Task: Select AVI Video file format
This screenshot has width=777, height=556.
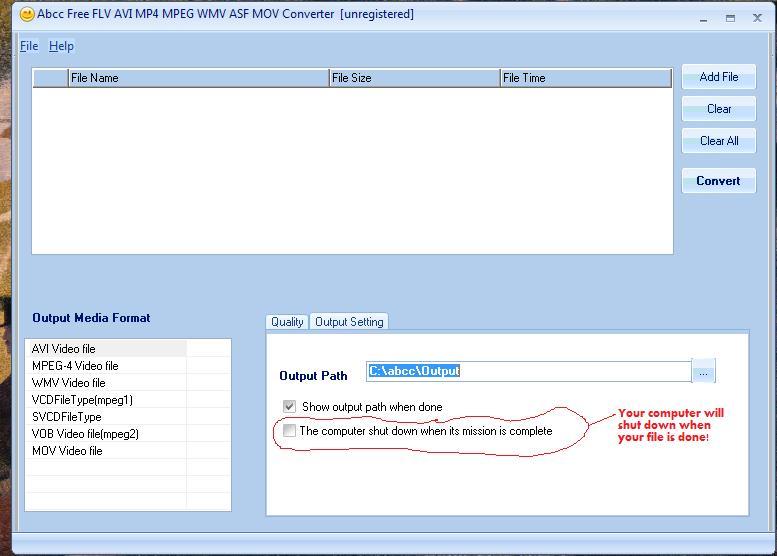Action: coord(128,349)
